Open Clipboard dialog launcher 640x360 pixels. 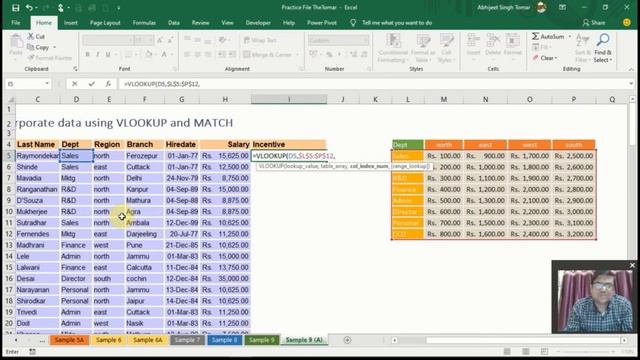pyautogui.click(x=75, y=69)
